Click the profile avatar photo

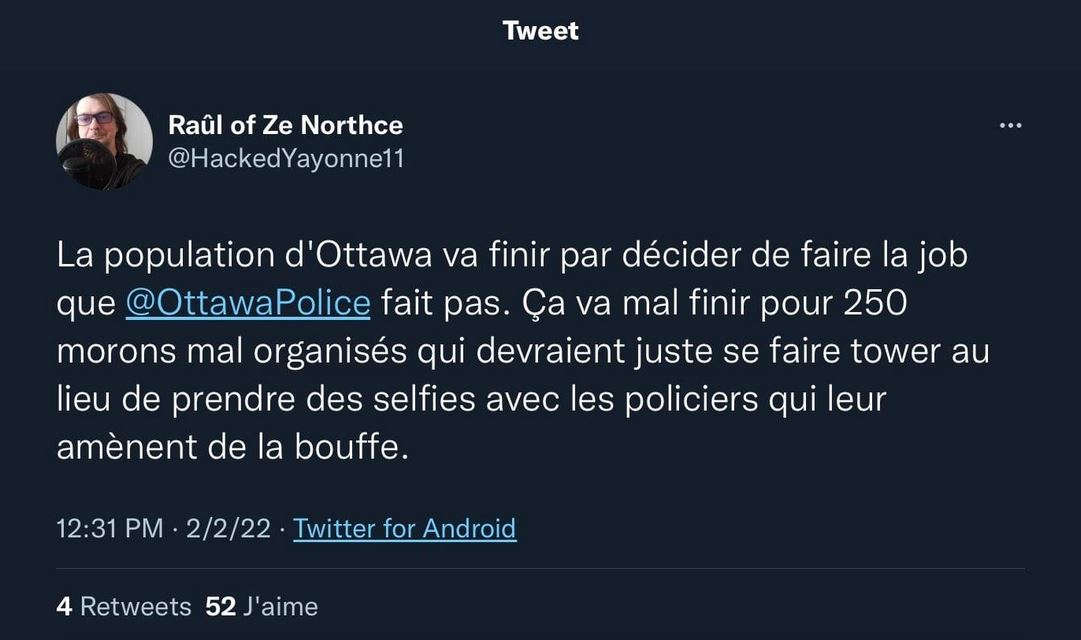point(104,141)
